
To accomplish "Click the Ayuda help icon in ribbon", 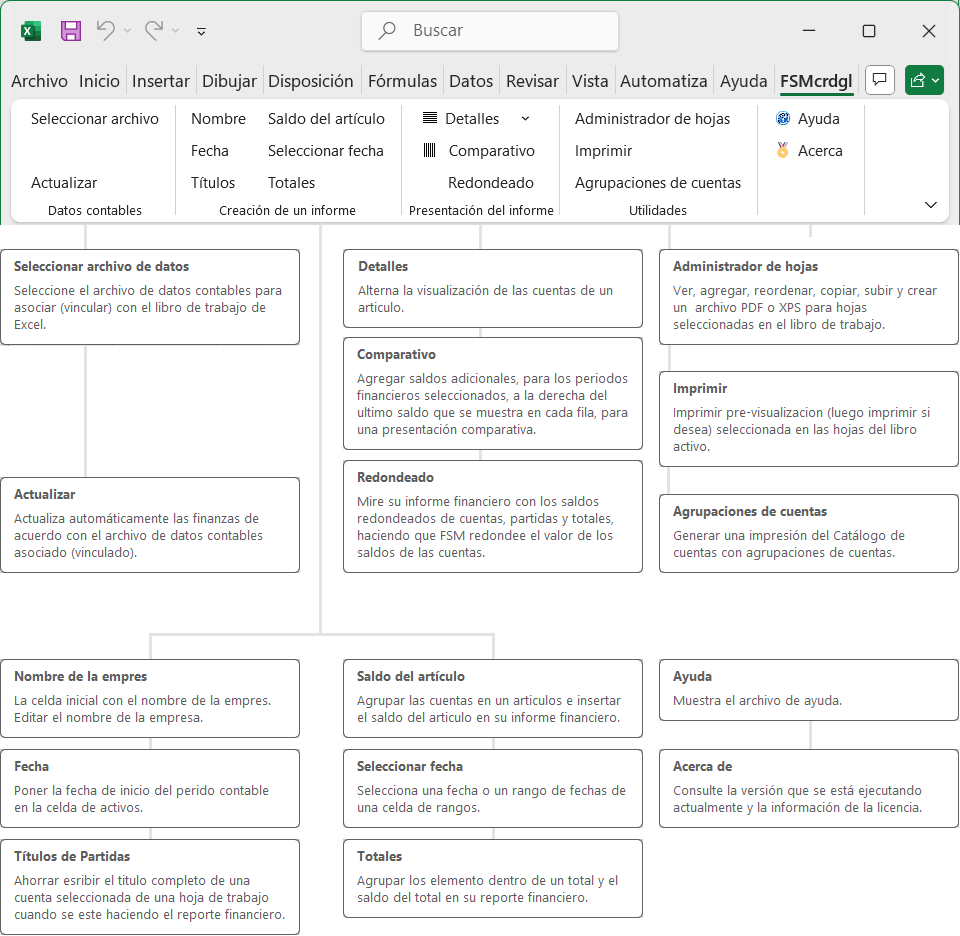I will tap(783, 119).
